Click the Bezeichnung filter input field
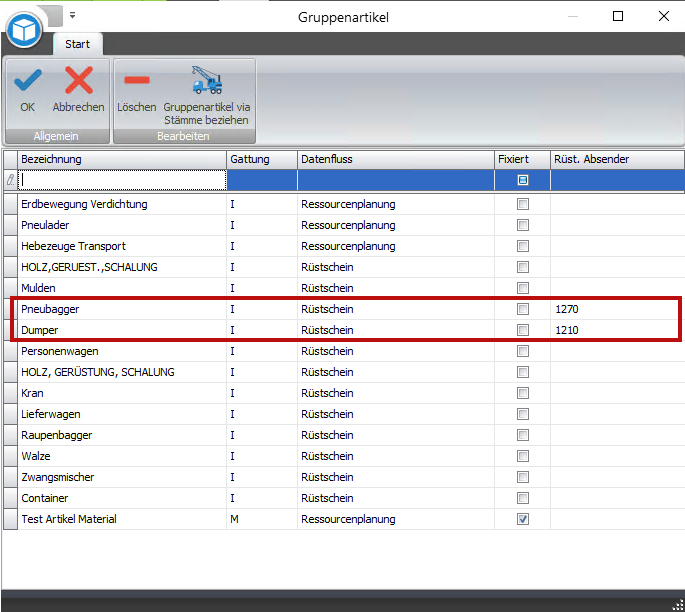The height and width of the screenshot is (612, 685). click(122, 180)
